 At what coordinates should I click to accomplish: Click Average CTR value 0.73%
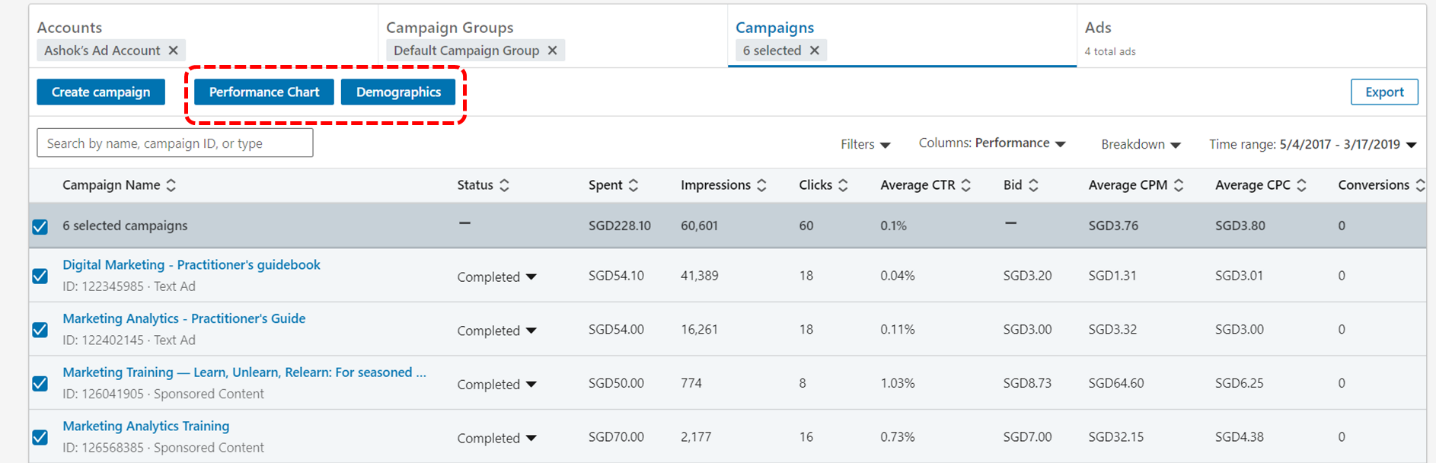[x=897, y=437]
